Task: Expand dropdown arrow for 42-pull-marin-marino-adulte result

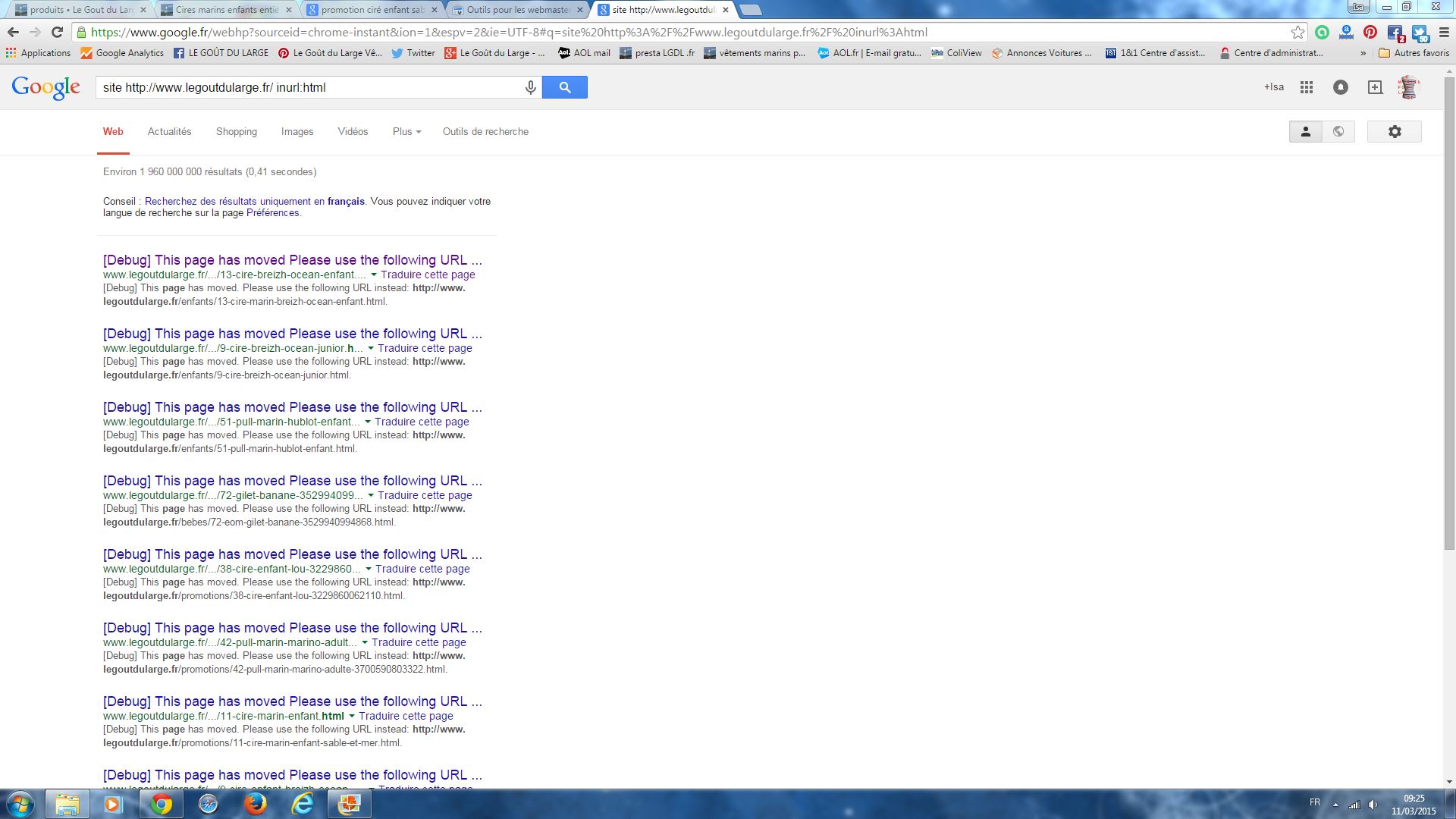Action: (364, 642)
